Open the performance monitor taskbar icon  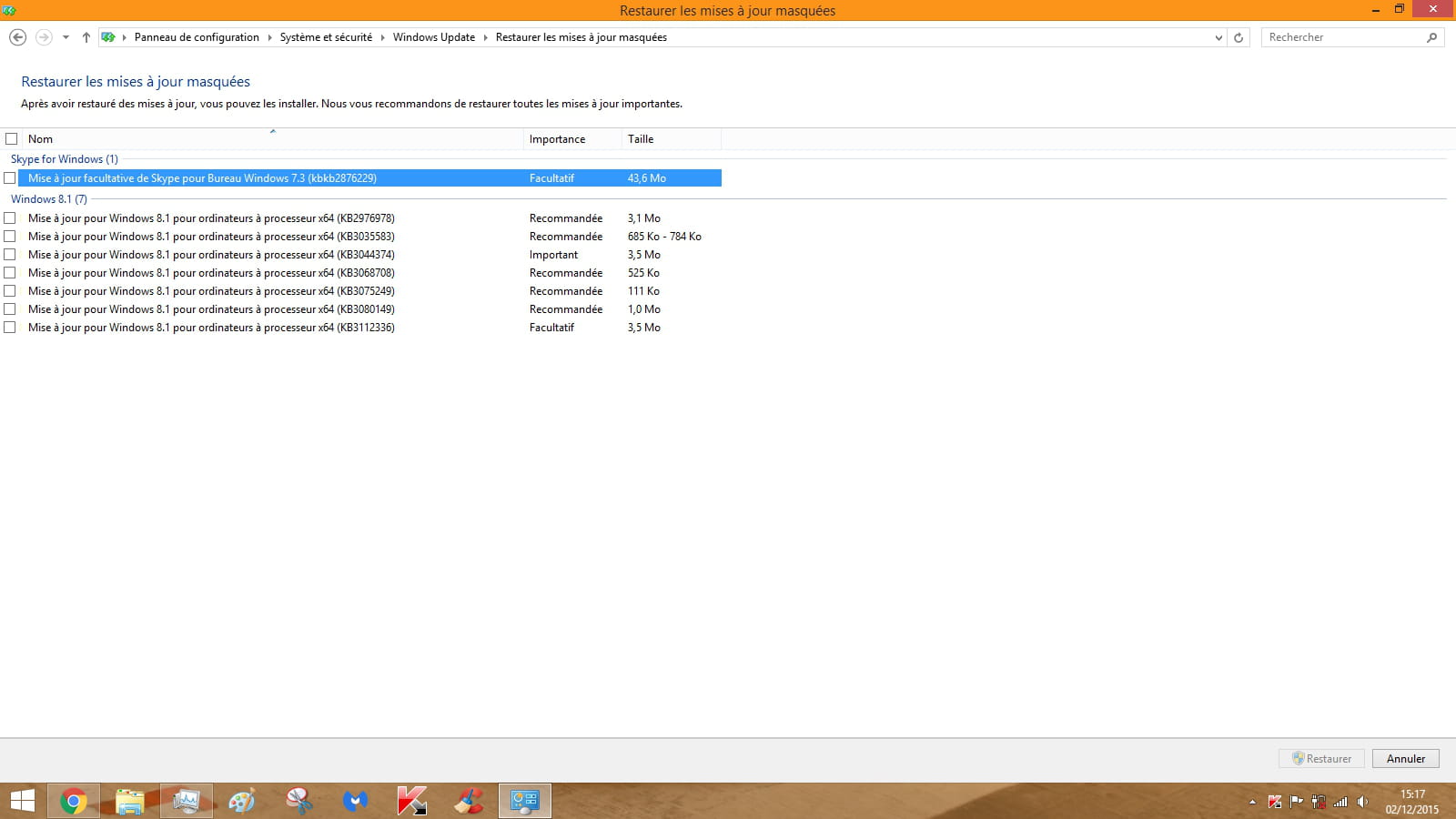[x=187, y=801]
